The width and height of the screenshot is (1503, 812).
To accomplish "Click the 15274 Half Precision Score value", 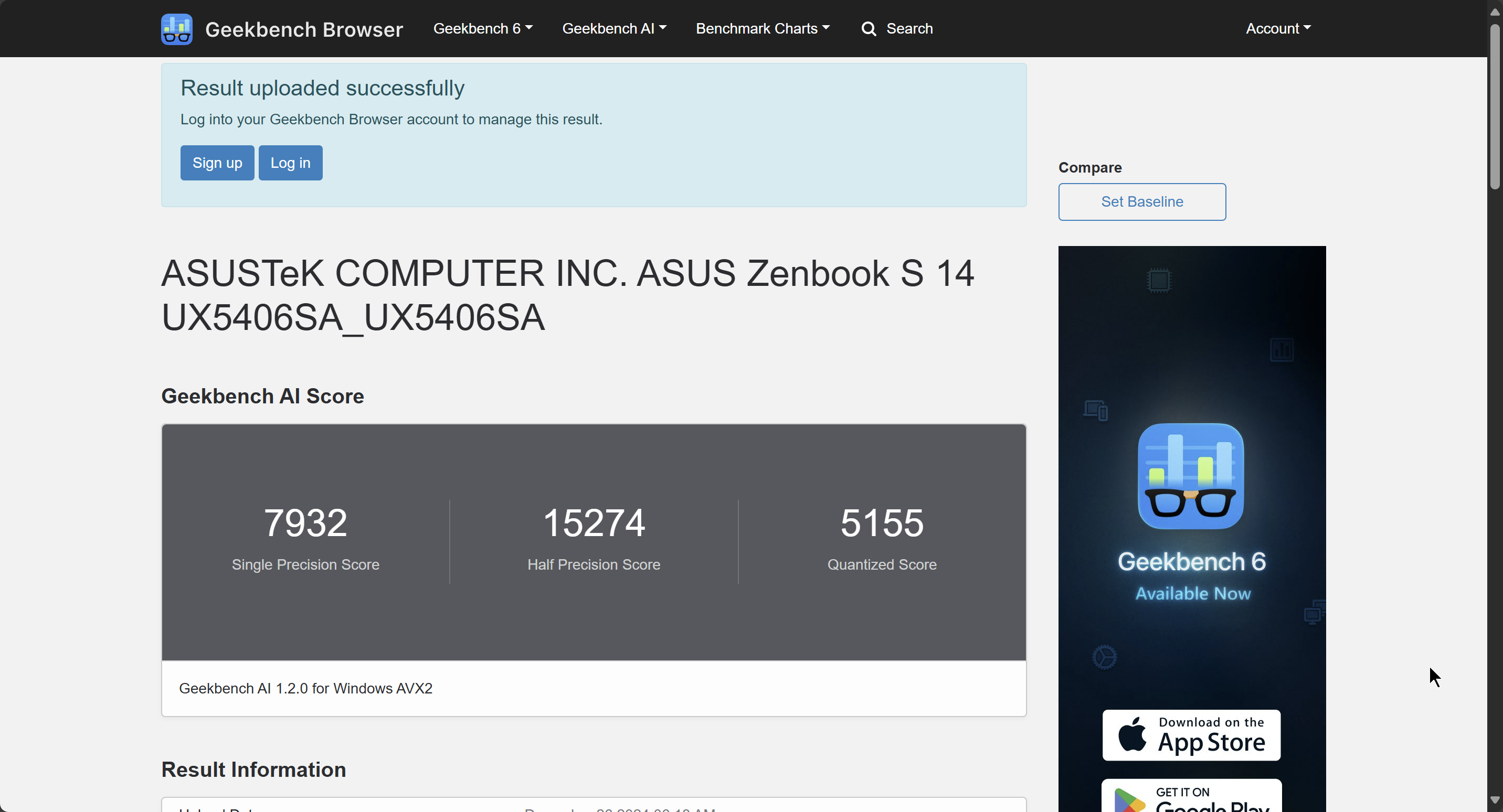I will coord(594,522).
